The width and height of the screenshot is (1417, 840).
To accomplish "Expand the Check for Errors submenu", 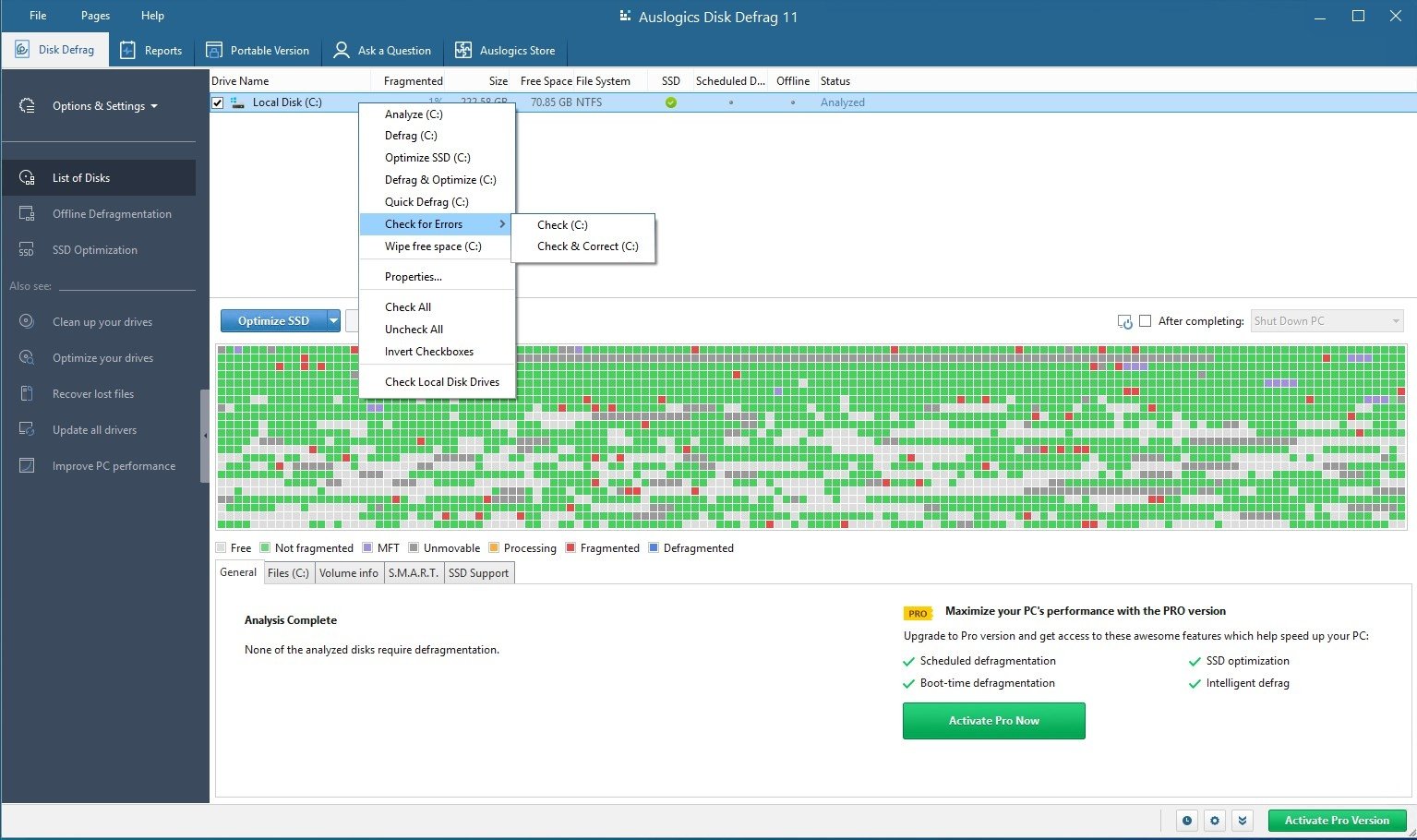I will (437, 224).
